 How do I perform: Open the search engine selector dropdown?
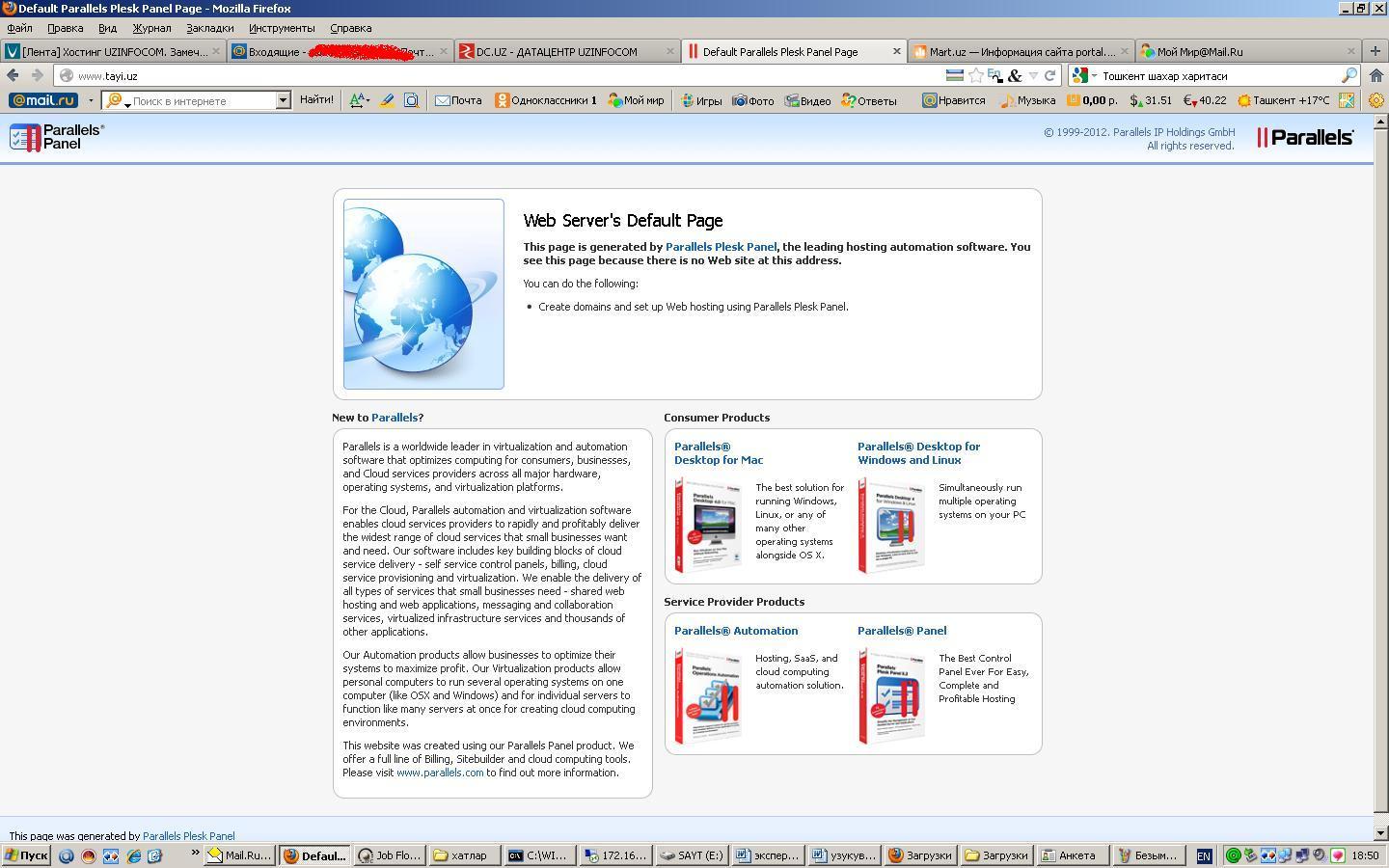tap(1084, 75)
